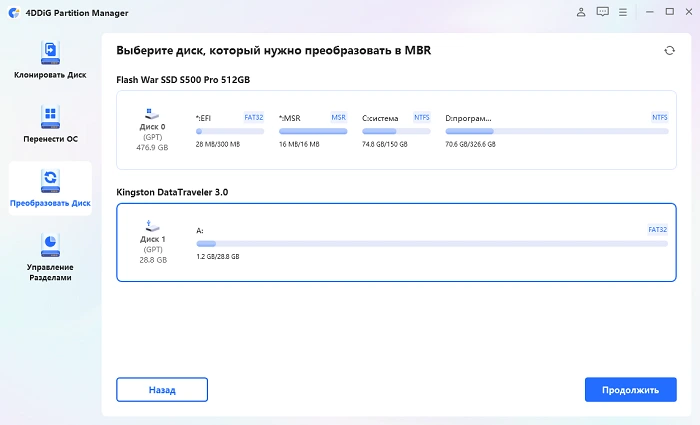
Task: Click the *:EFI partition usage bar
Action: pos(230,131)
